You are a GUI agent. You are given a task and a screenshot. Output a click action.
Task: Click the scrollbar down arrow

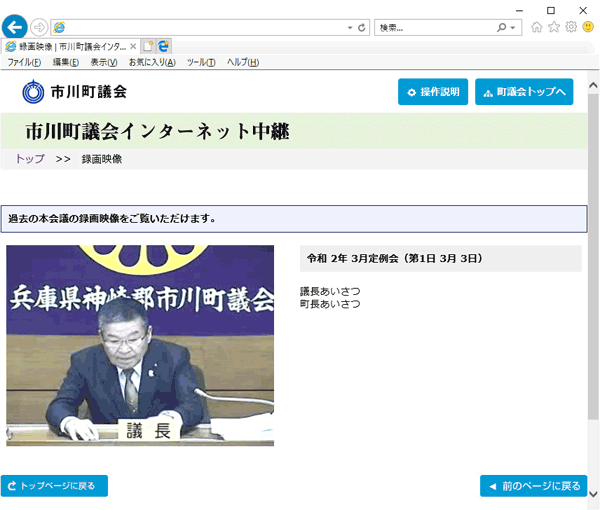point(593,494)
